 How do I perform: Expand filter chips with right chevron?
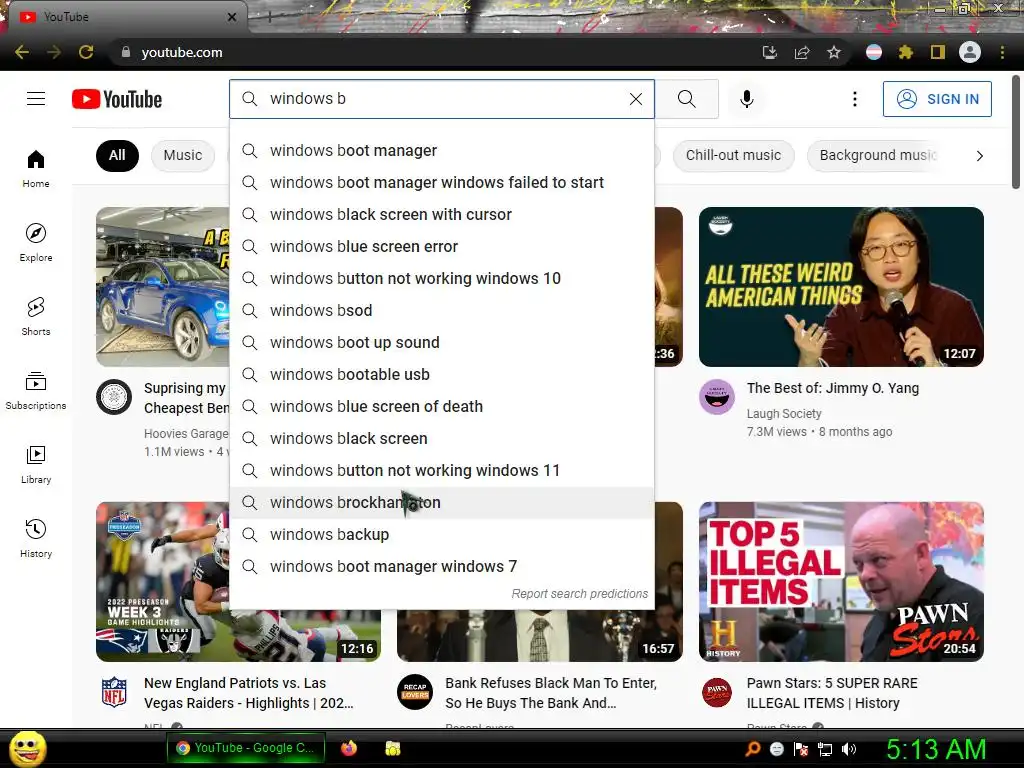(x=979, y=155)
